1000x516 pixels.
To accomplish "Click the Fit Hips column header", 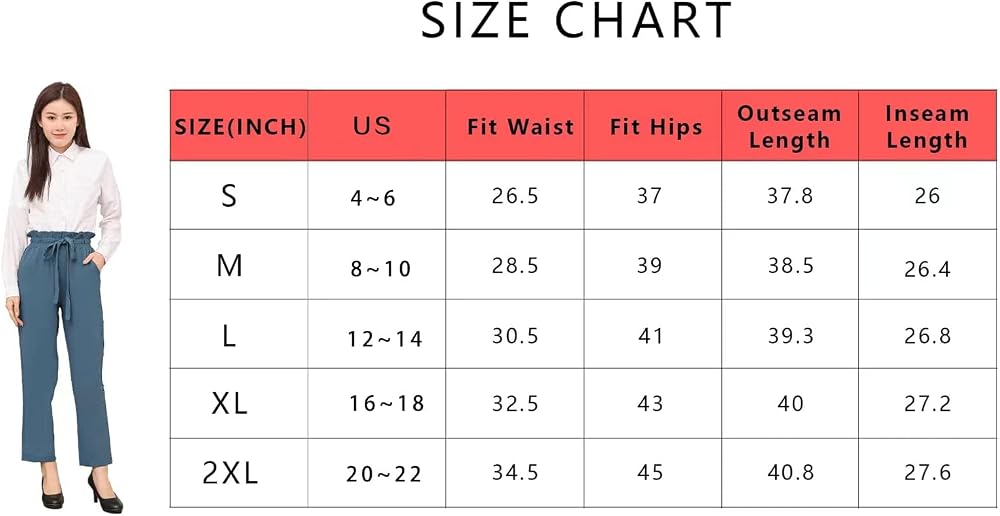I will click(x=653, y=126).
